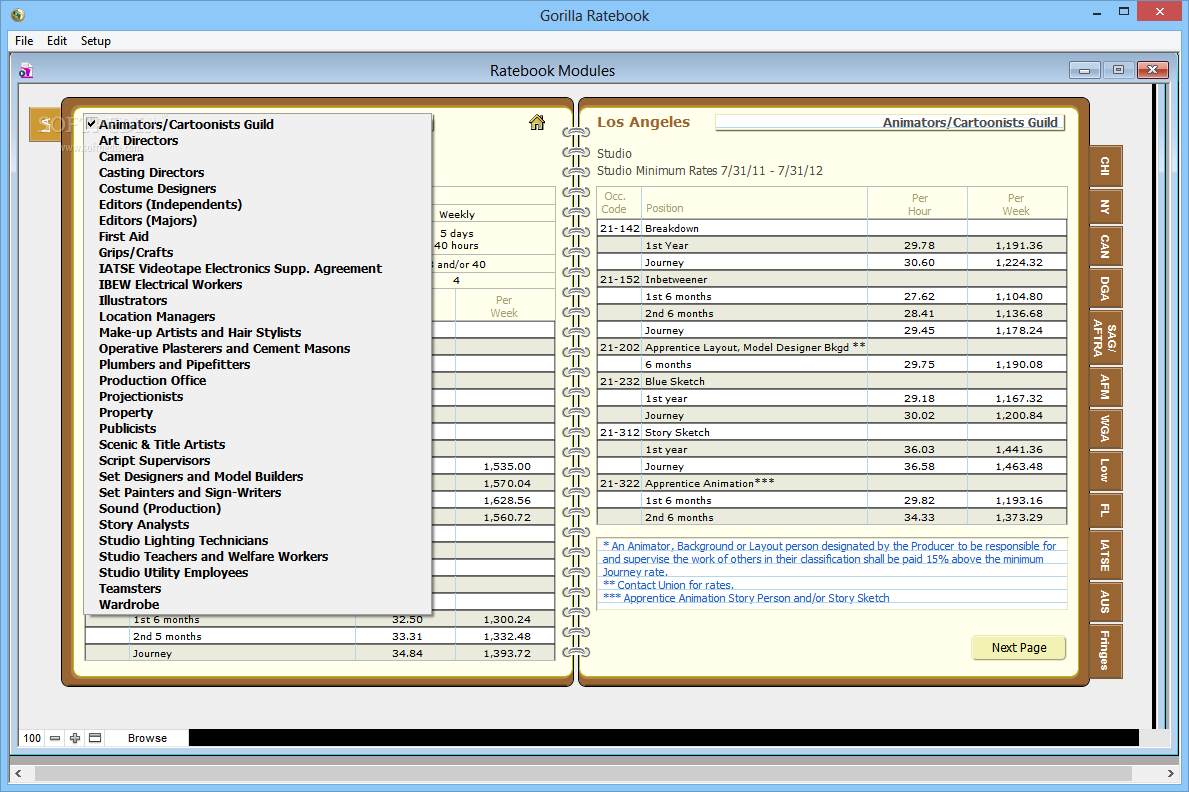Choose Editors (Majors) from the list

[x=258, y=220]
